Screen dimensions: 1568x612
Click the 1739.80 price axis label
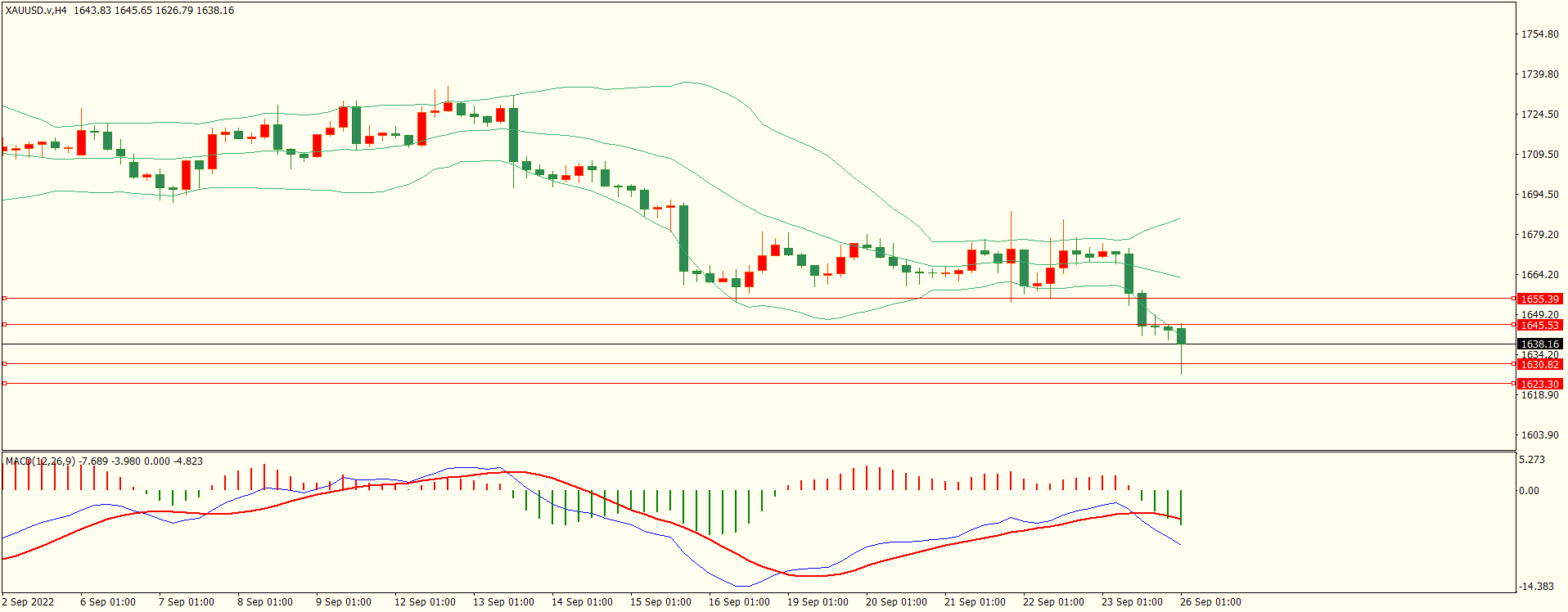click(1539, 74)
